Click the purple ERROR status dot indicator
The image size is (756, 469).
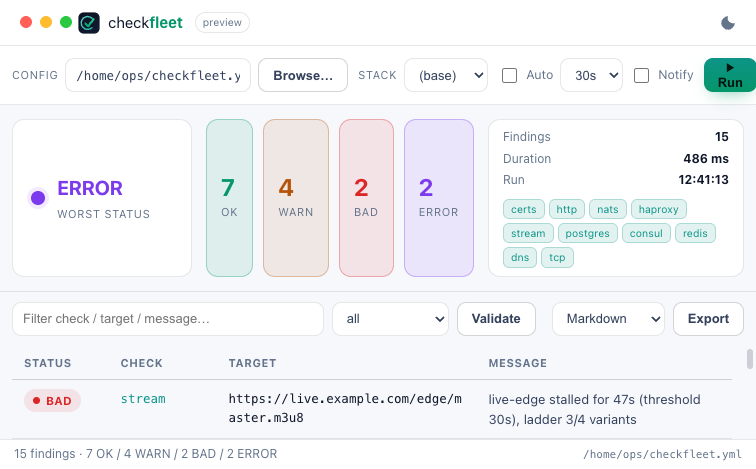pos(38,198)
